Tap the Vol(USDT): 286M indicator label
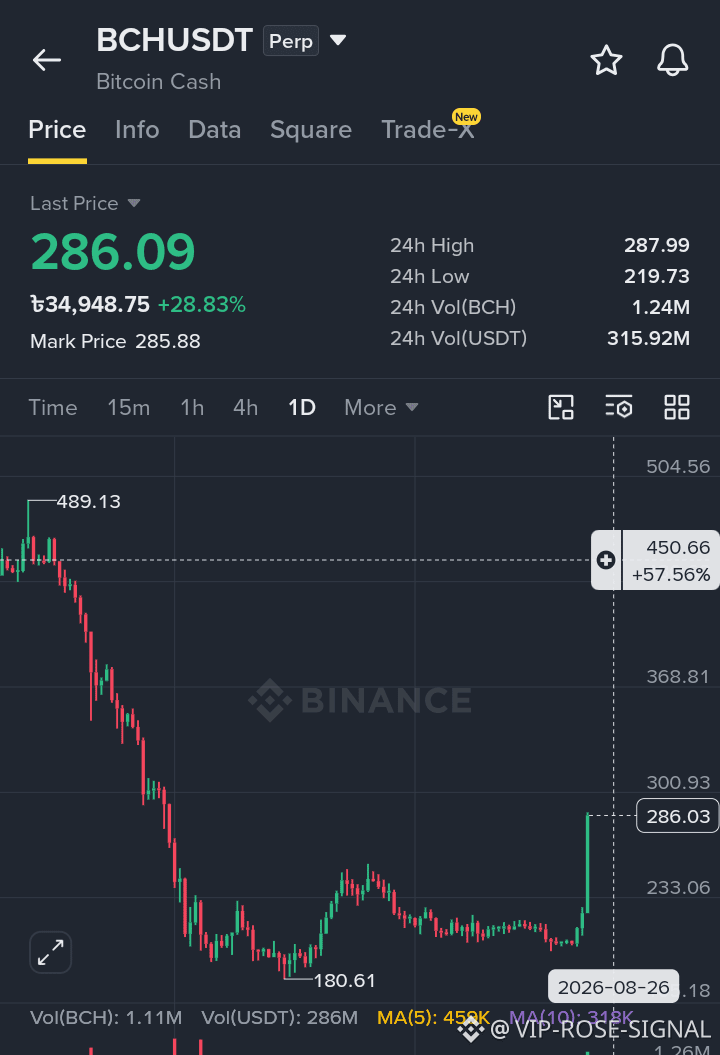Viewport: 720px width, 1055px height. [279, 1017]
